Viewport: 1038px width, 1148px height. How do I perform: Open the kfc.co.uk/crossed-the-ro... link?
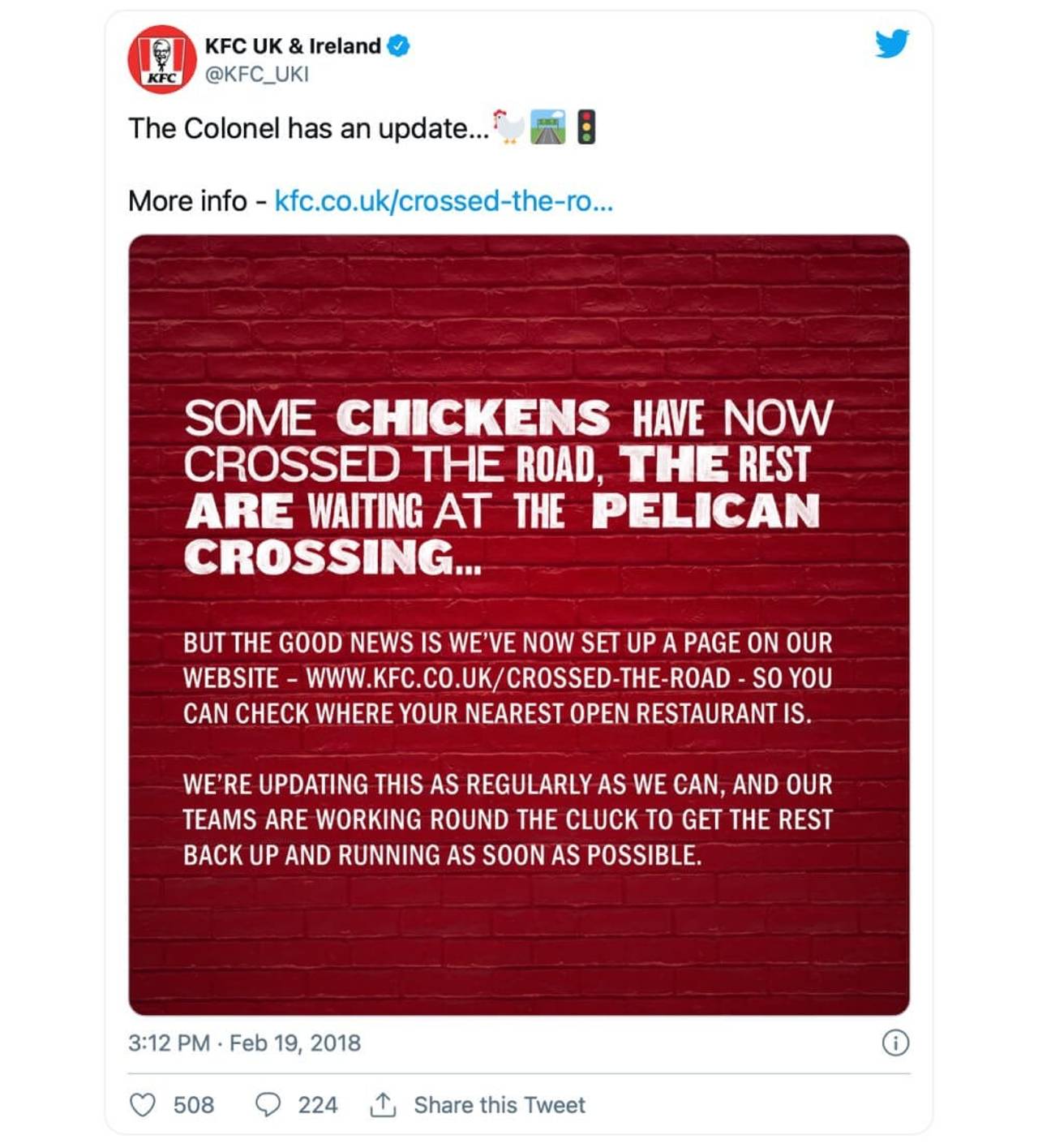click(444, 200)
